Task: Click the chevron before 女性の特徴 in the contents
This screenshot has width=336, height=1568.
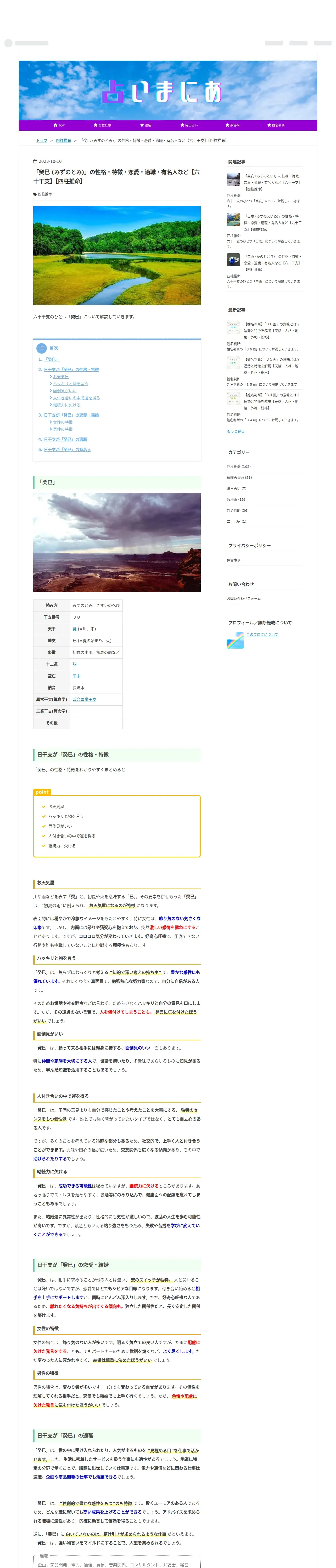Action: tap(51, 422)
